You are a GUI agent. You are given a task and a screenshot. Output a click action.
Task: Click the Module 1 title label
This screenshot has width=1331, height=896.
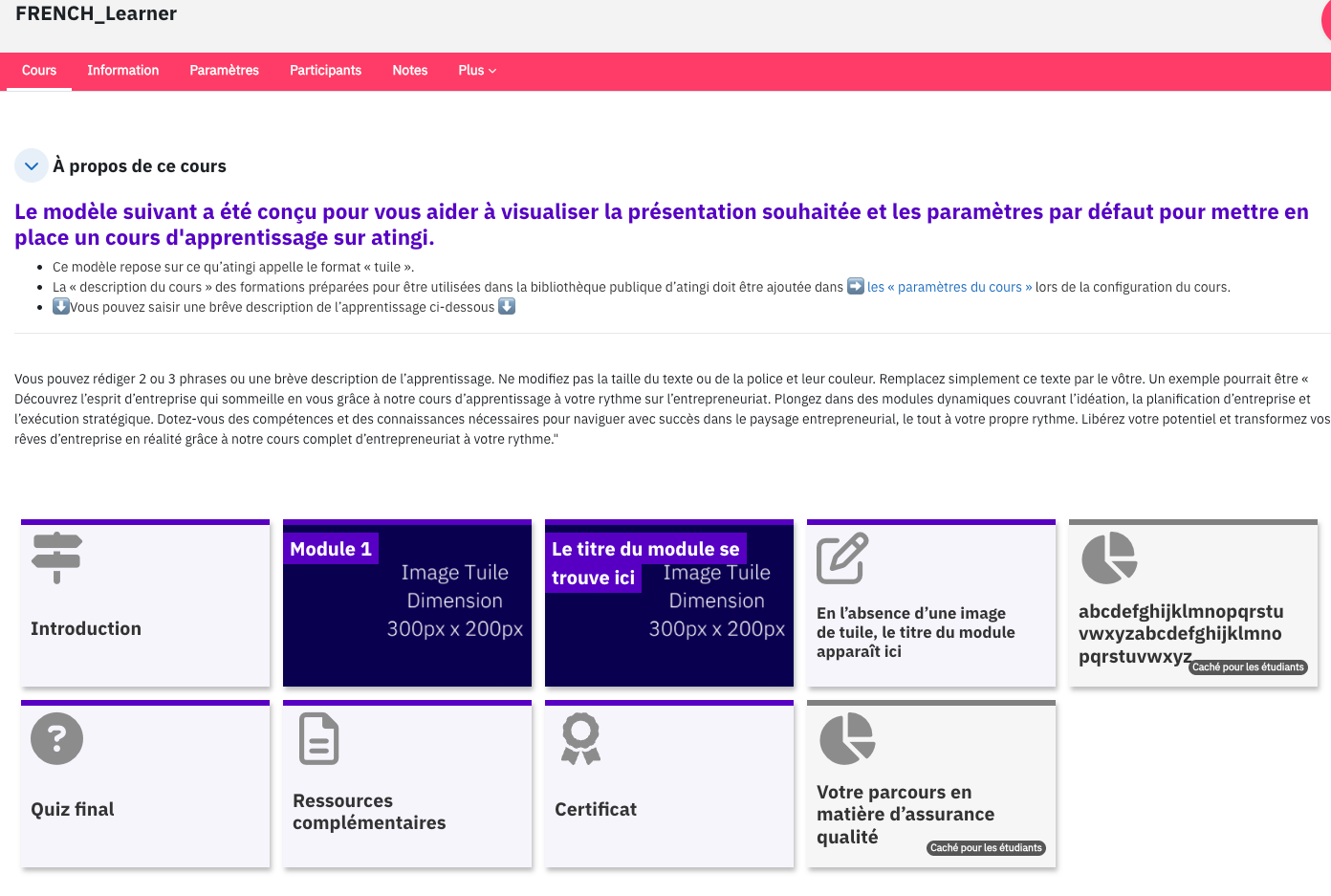point(331,549)
